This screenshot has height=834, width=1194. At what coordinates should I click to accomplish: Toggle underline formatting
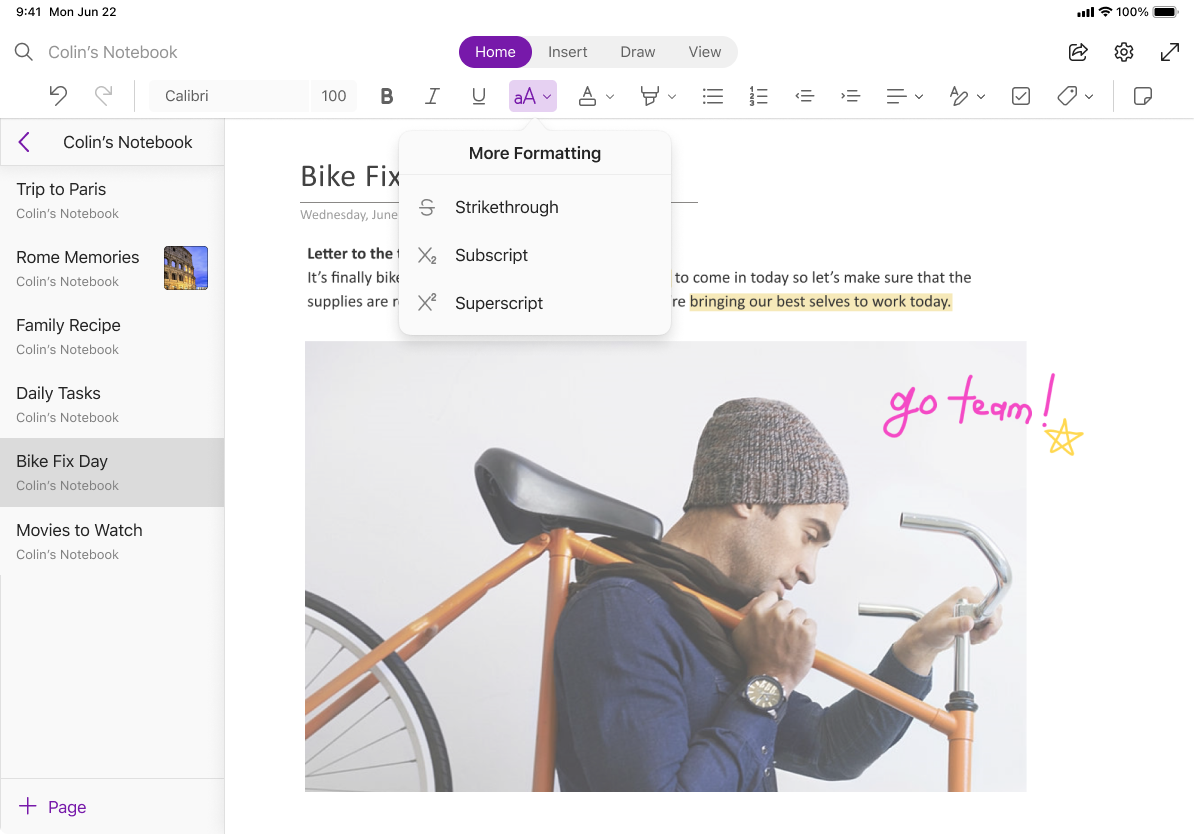coord(478,95)
